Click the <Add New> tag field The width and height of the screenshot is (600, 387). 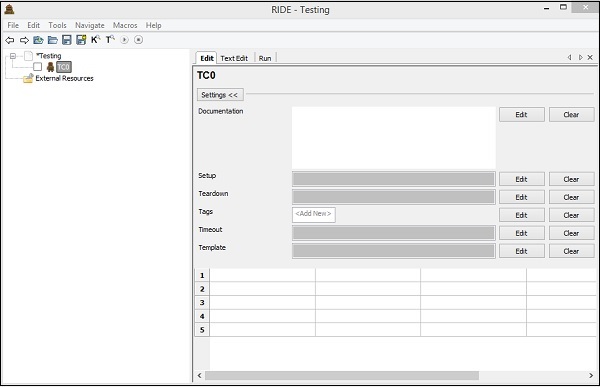pyautogui.click(x=314, y=214)
